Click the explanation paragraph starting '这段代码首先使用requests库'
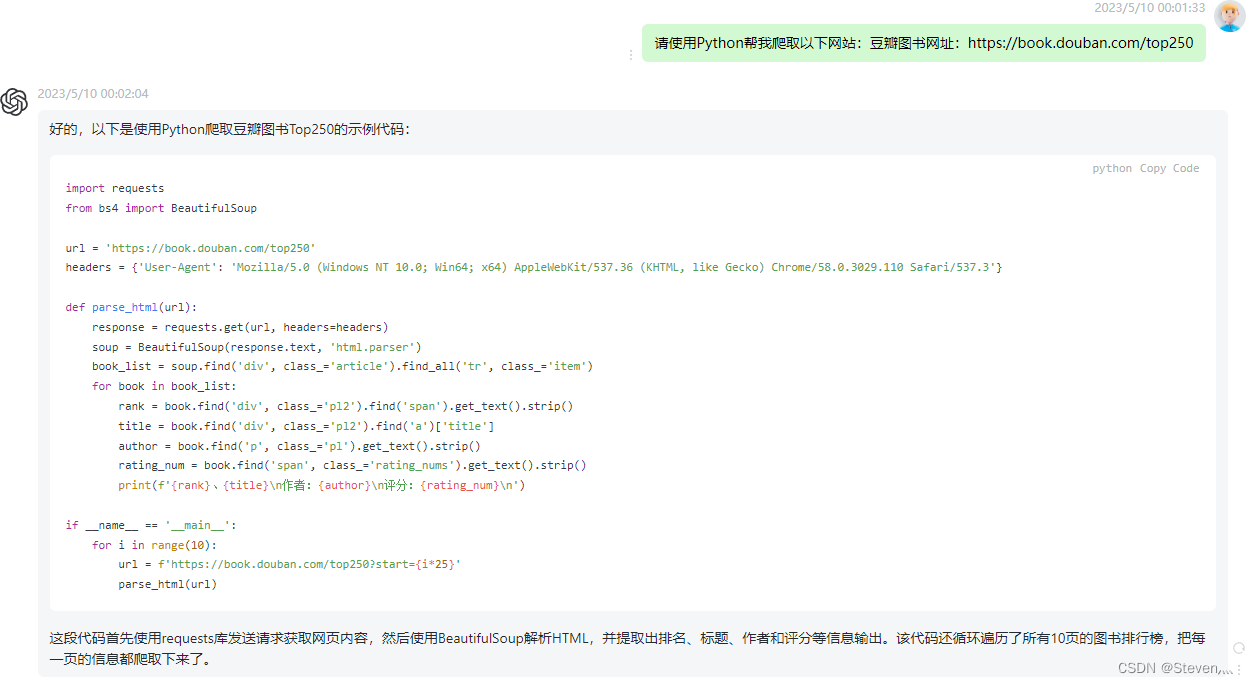The image size is (1248, 684). (627, 648)
